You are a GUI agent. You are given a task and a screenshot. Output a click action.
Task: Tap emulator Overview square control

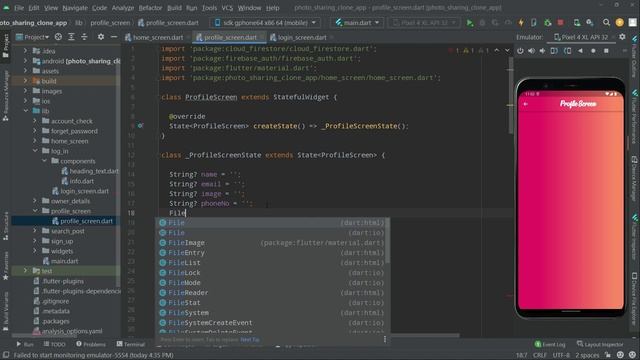click(x=607, y=51)
